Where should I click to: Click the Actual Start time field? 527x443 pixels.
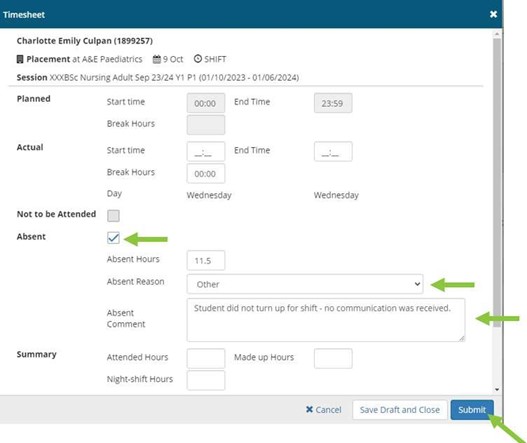pos(206,152)
